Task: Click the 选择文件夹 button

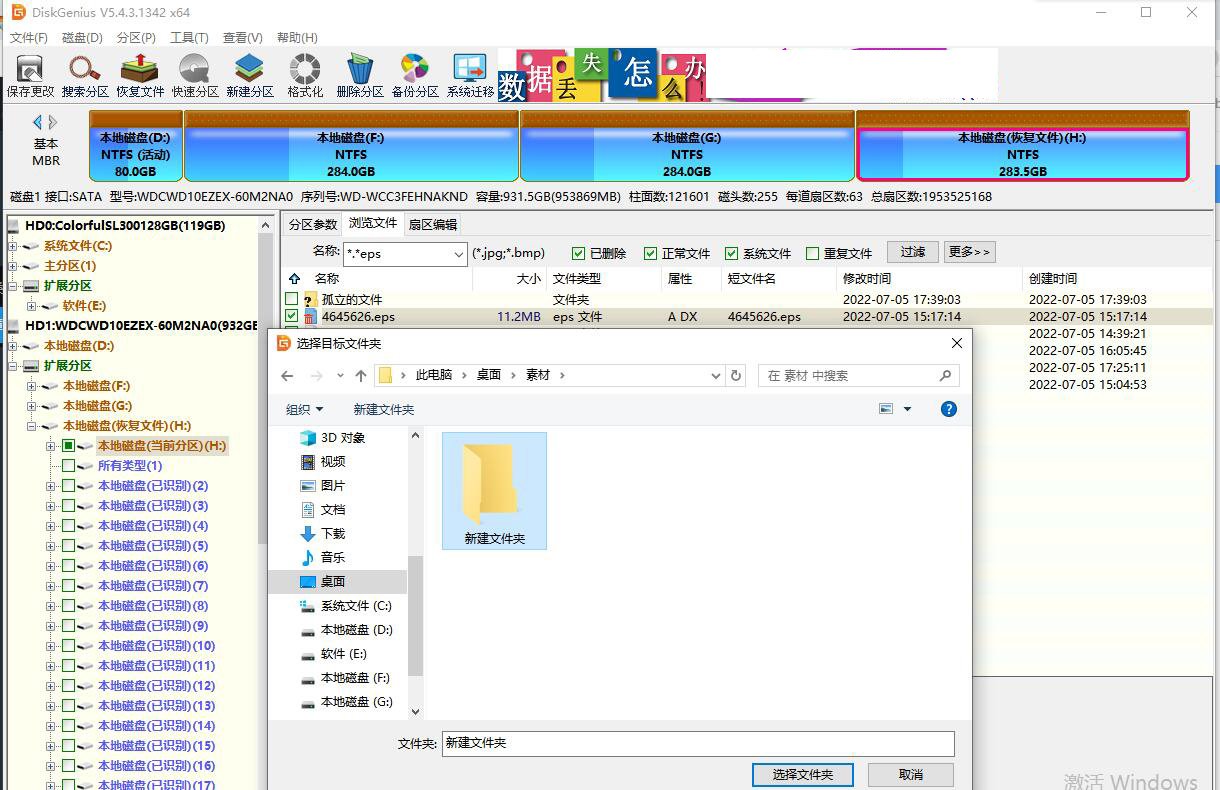Action: pyautogui.click(x=803, y=775)
